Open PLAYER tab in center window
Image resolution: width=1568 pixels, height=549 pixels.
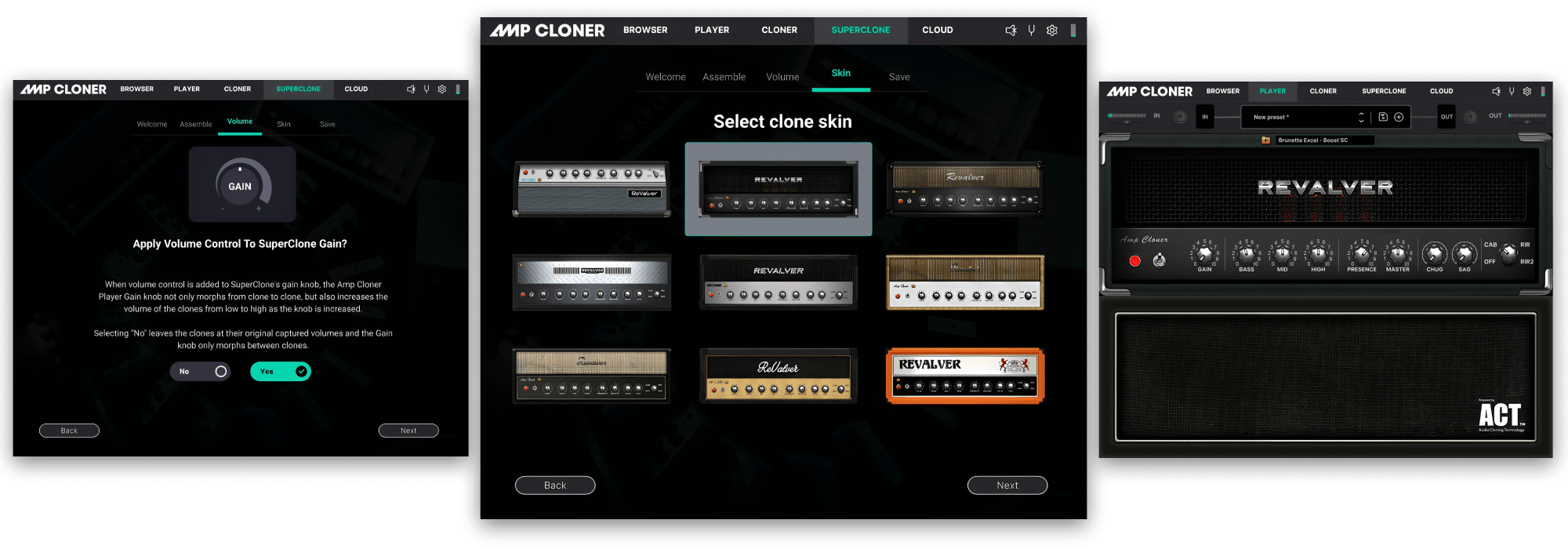[712, 31]
